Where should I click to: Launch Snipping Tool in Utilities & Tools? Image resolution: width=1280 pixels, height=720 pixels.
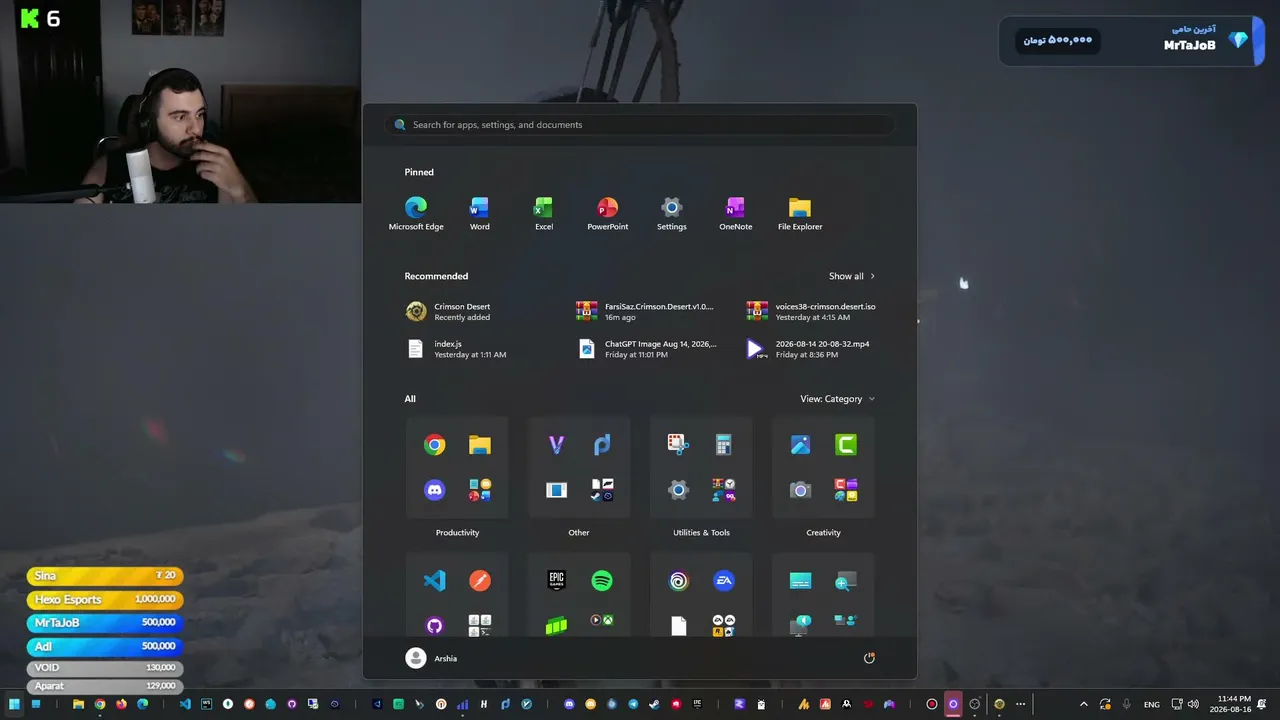(x=678, y=445)
